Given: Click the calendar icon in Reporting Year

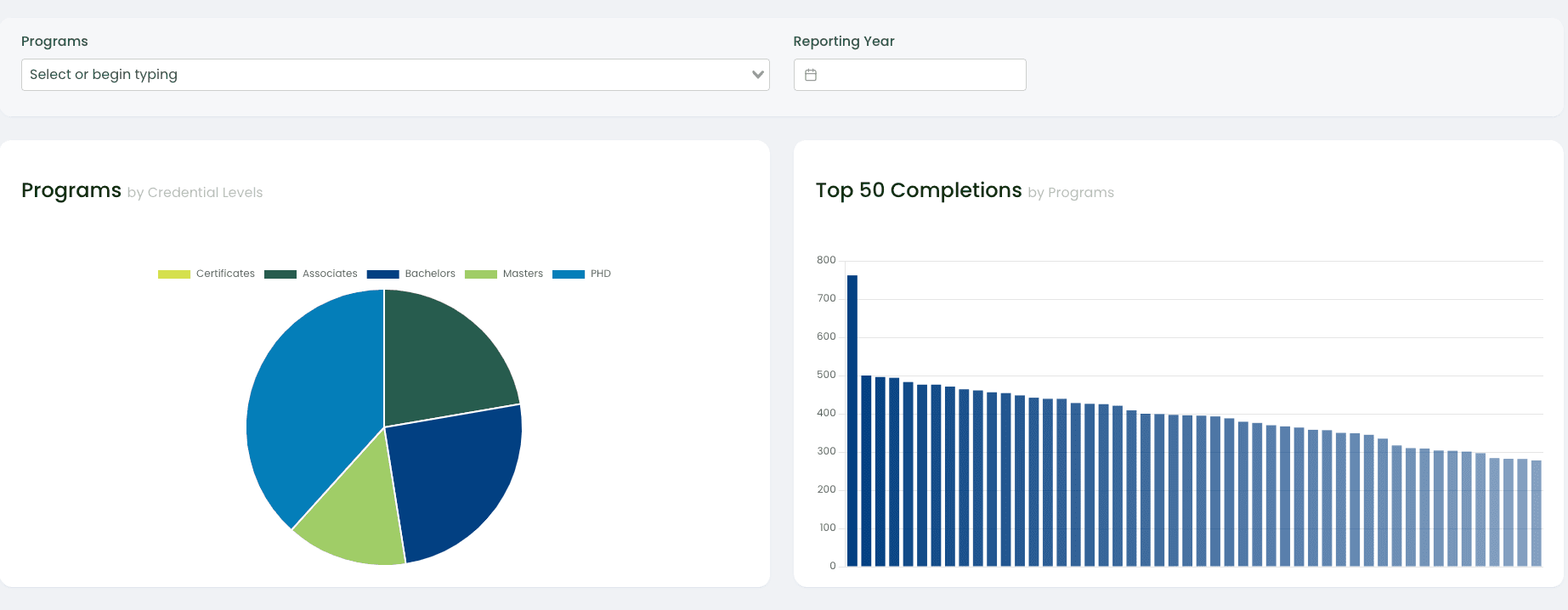Looking at the screenshot, I should click(x=811, y=75).
